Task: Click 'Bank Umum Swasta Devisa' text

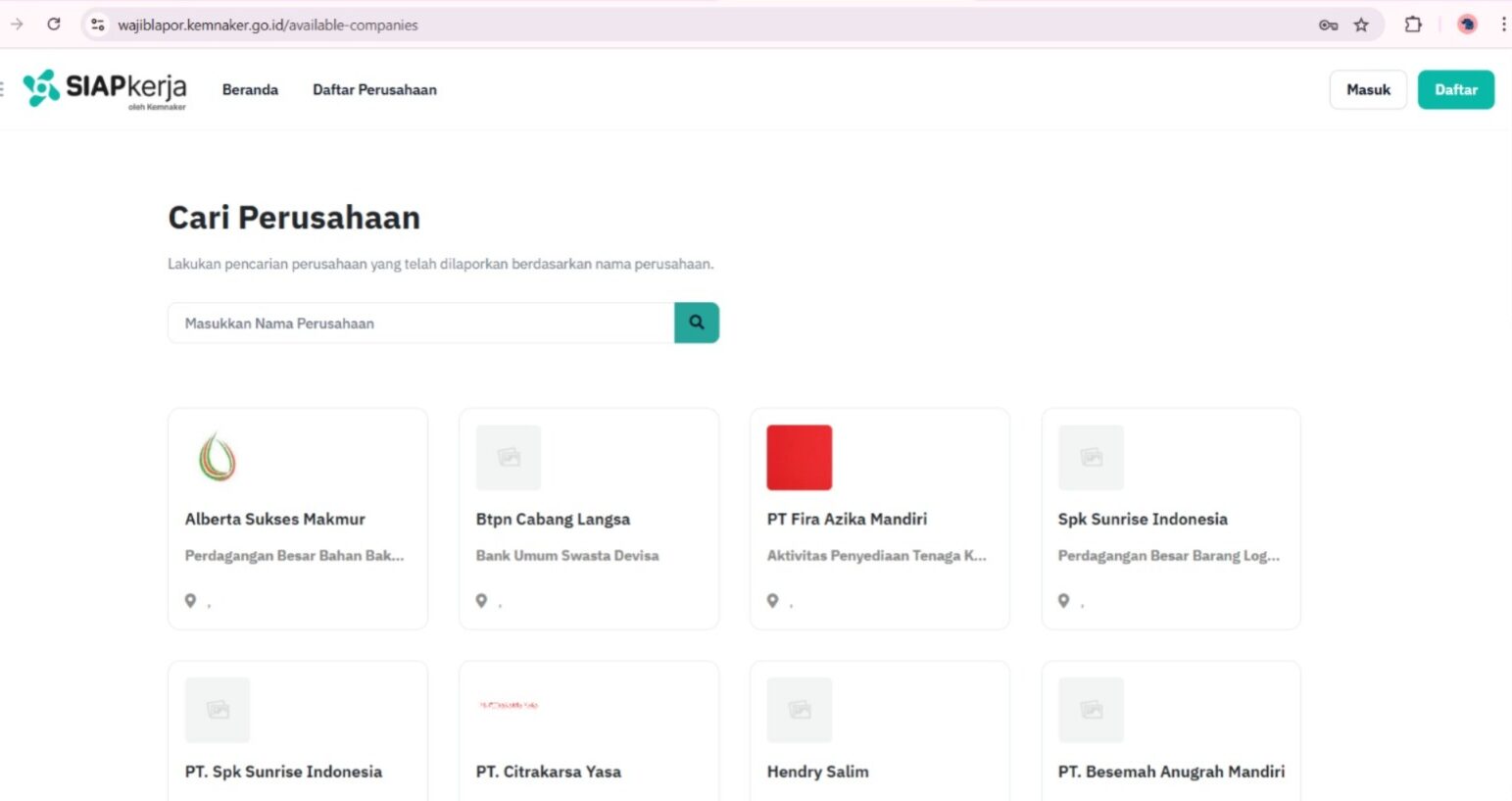Action: (x=567, y=555)
